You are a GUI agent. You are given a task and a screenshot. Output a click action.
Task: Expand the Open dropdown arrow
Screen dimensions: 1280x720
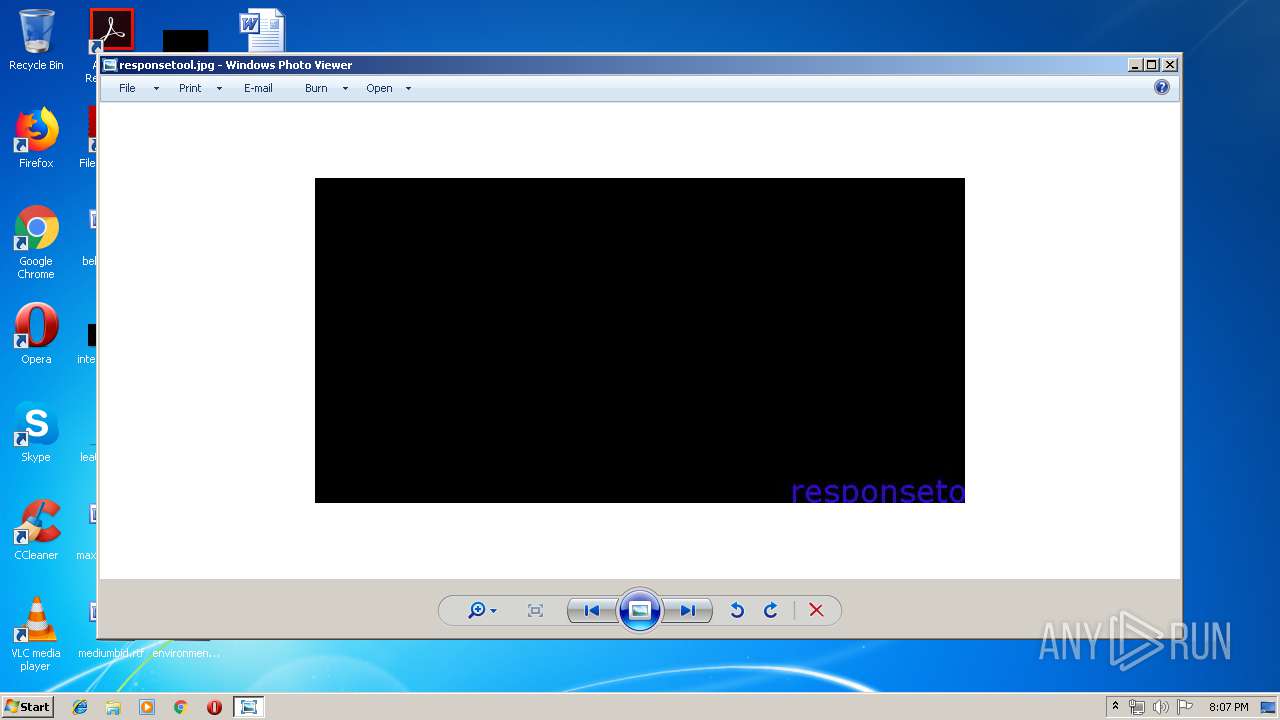[x=408, y=89]
